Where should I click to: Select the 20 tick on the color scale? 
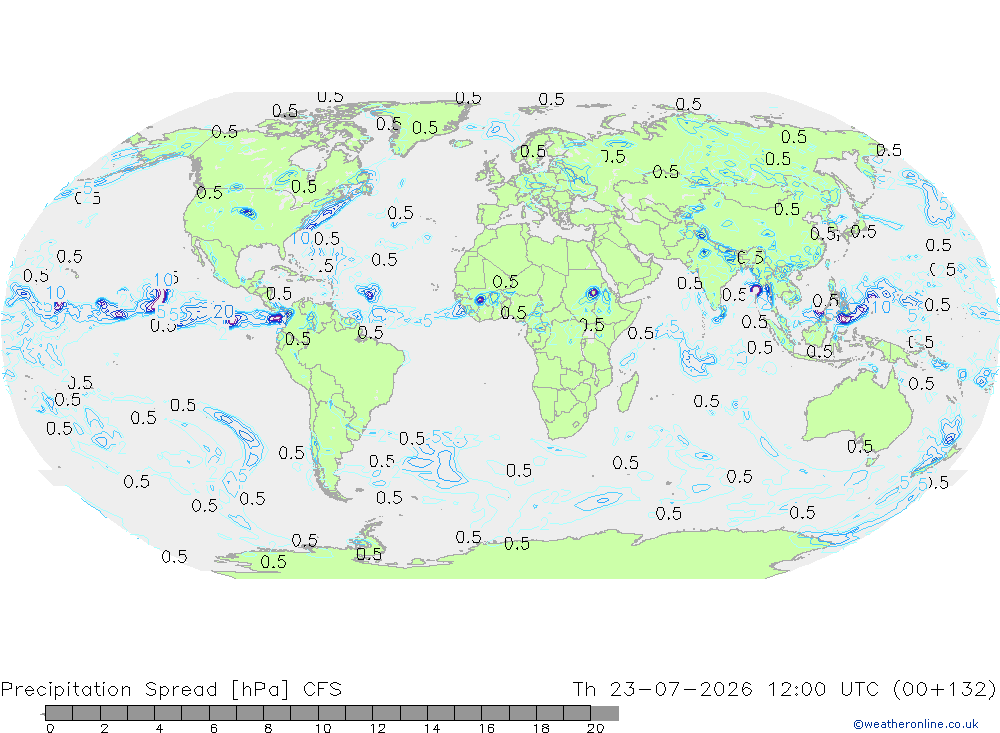(596, 729)
